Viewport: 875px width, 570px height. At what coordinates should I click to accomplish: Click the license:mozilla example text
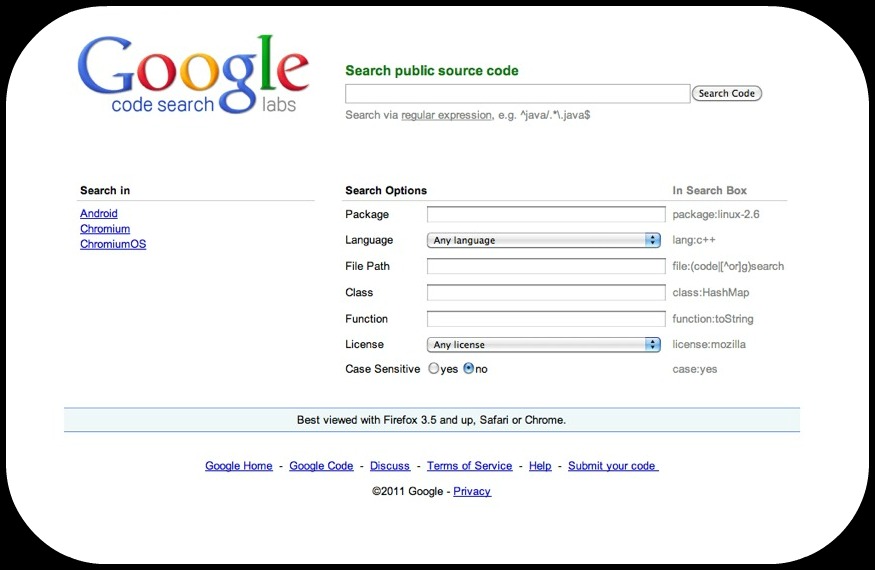[x=709, y=344]
